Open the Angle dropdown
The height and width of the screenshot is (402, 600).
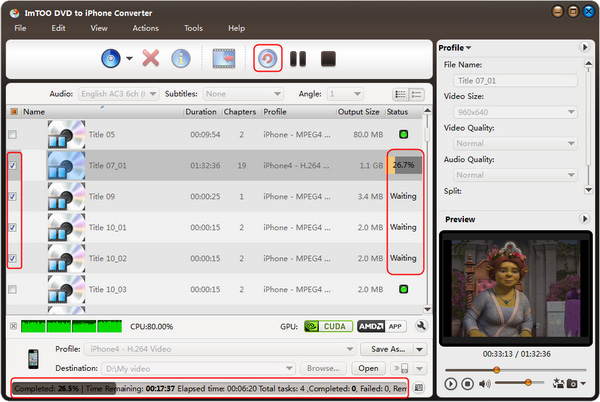pyautogui.click(x=345, y=94)
